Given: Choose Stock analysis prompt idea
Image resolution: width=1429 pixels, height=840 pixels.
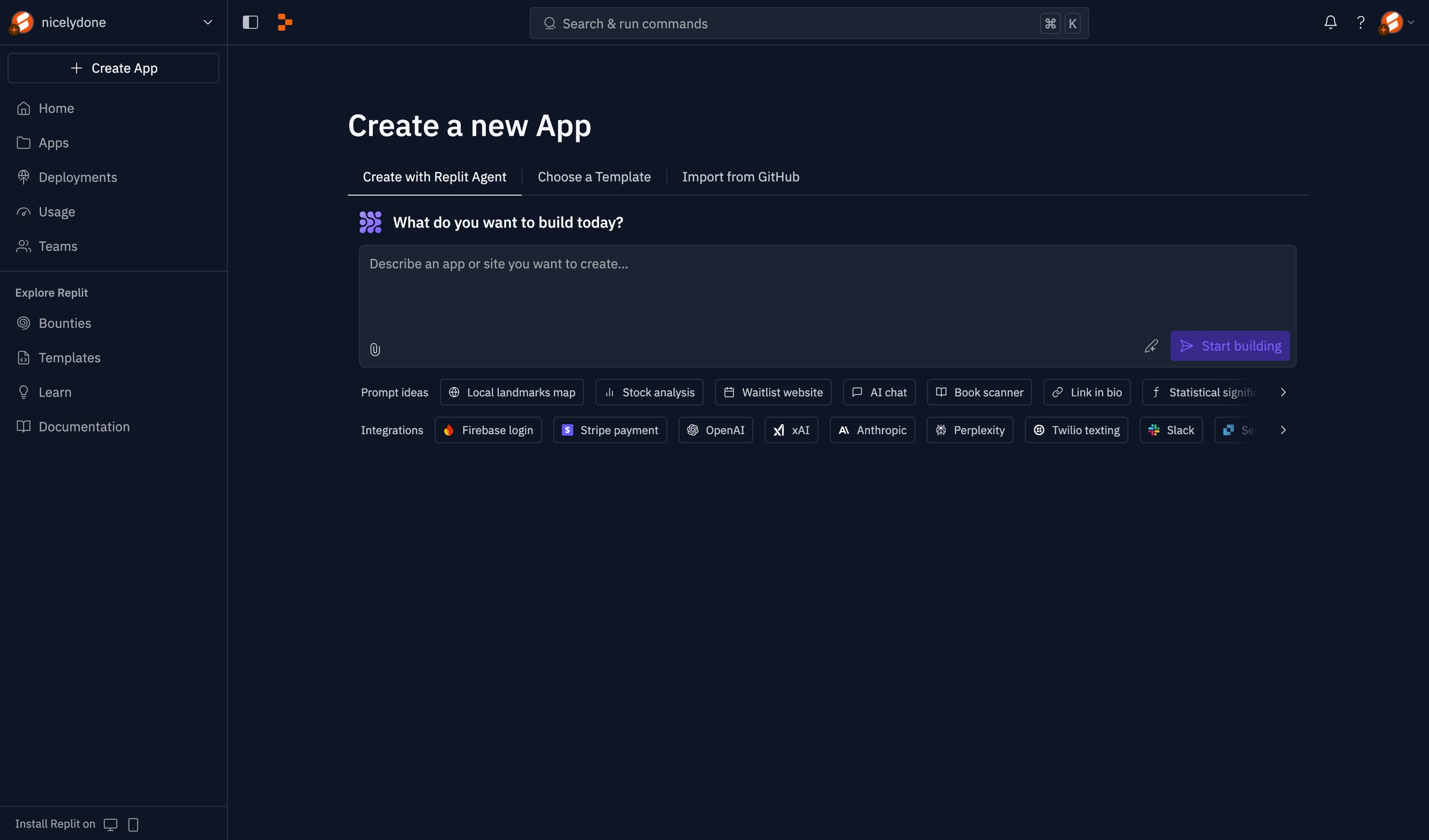Looking at the screenshot, I should (x=650, y=392).
